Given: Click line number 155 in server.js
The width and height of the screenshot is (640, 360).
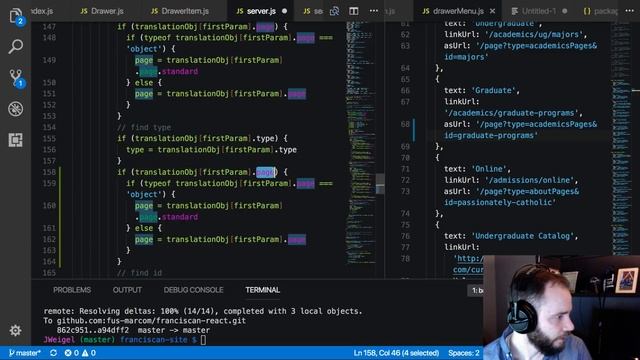Looking at the screenshot, I should click(49, 138).
